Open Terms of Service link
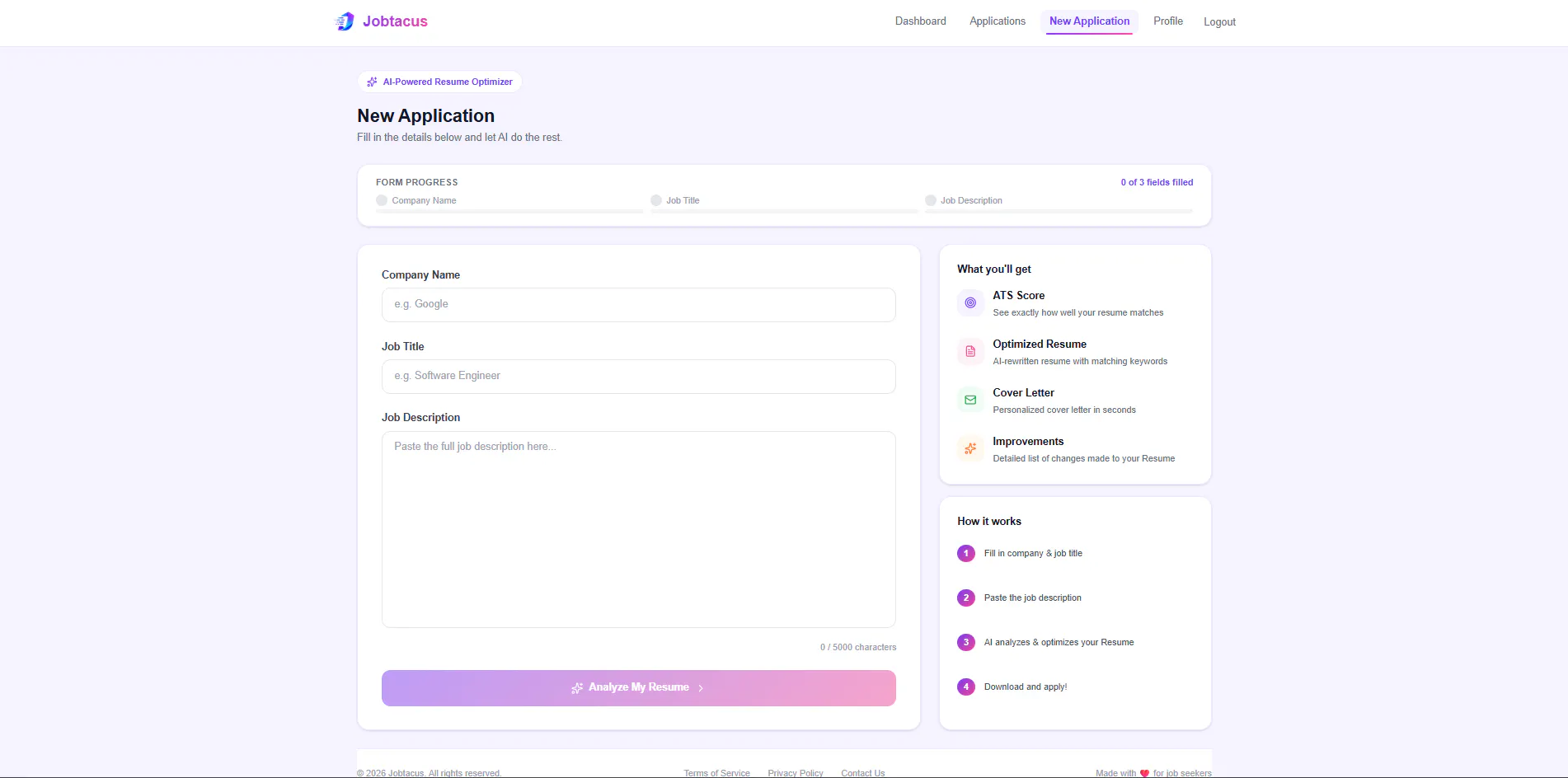The image size is (1568, 778). coord(716,773)
